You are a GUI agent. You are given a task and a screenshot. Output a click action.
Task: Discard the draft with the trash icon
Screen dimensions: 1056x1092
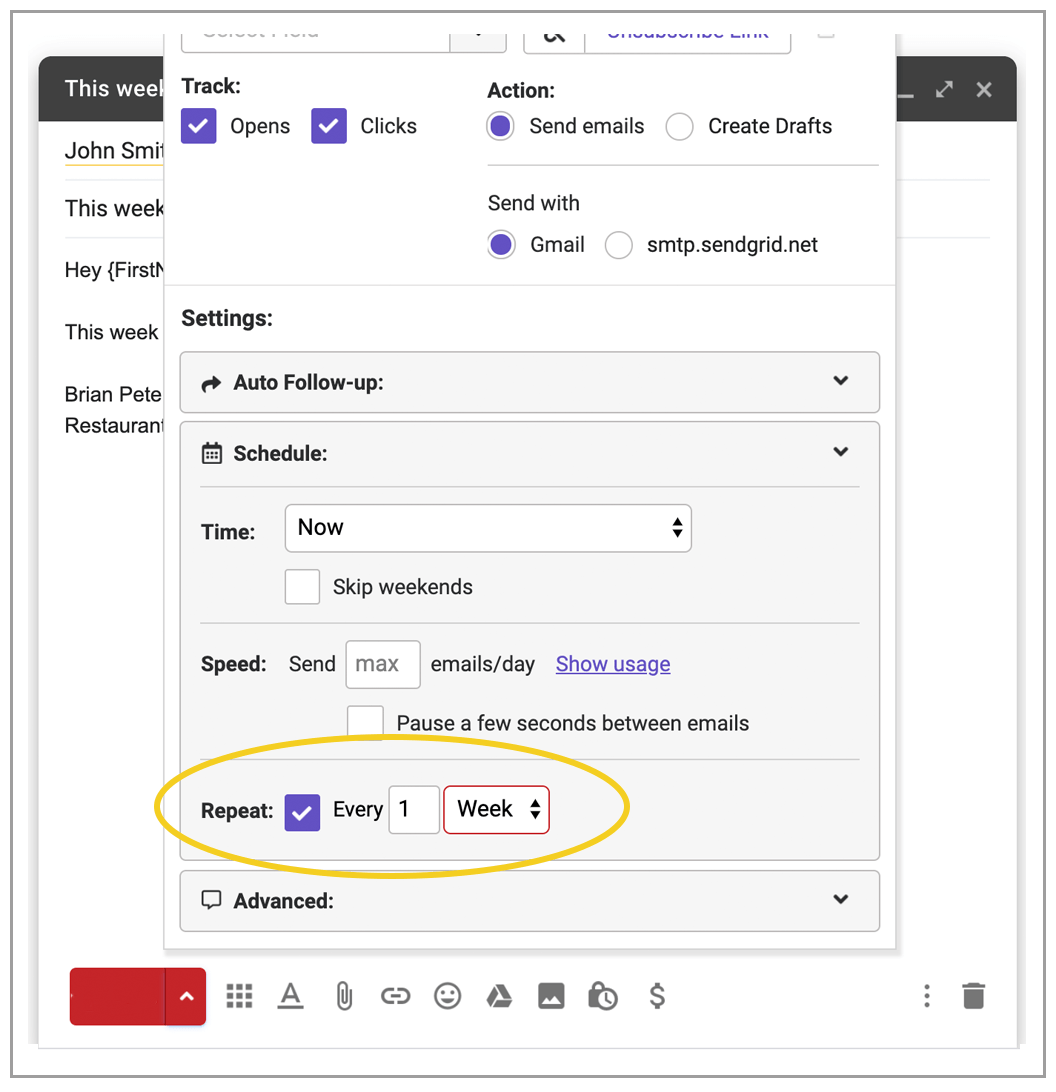[x=975, y=996]
